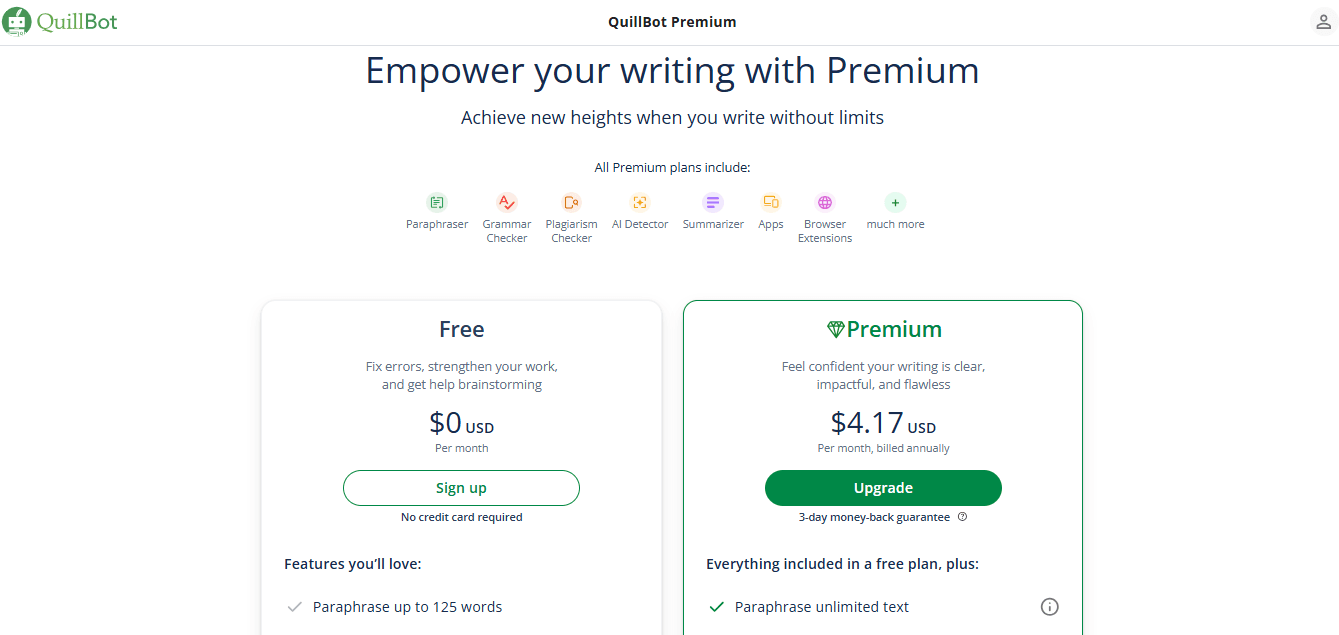This screenshot has width=1339, height=635.
Task: Click the Browser Extensions icon
Action: [824, 202]
